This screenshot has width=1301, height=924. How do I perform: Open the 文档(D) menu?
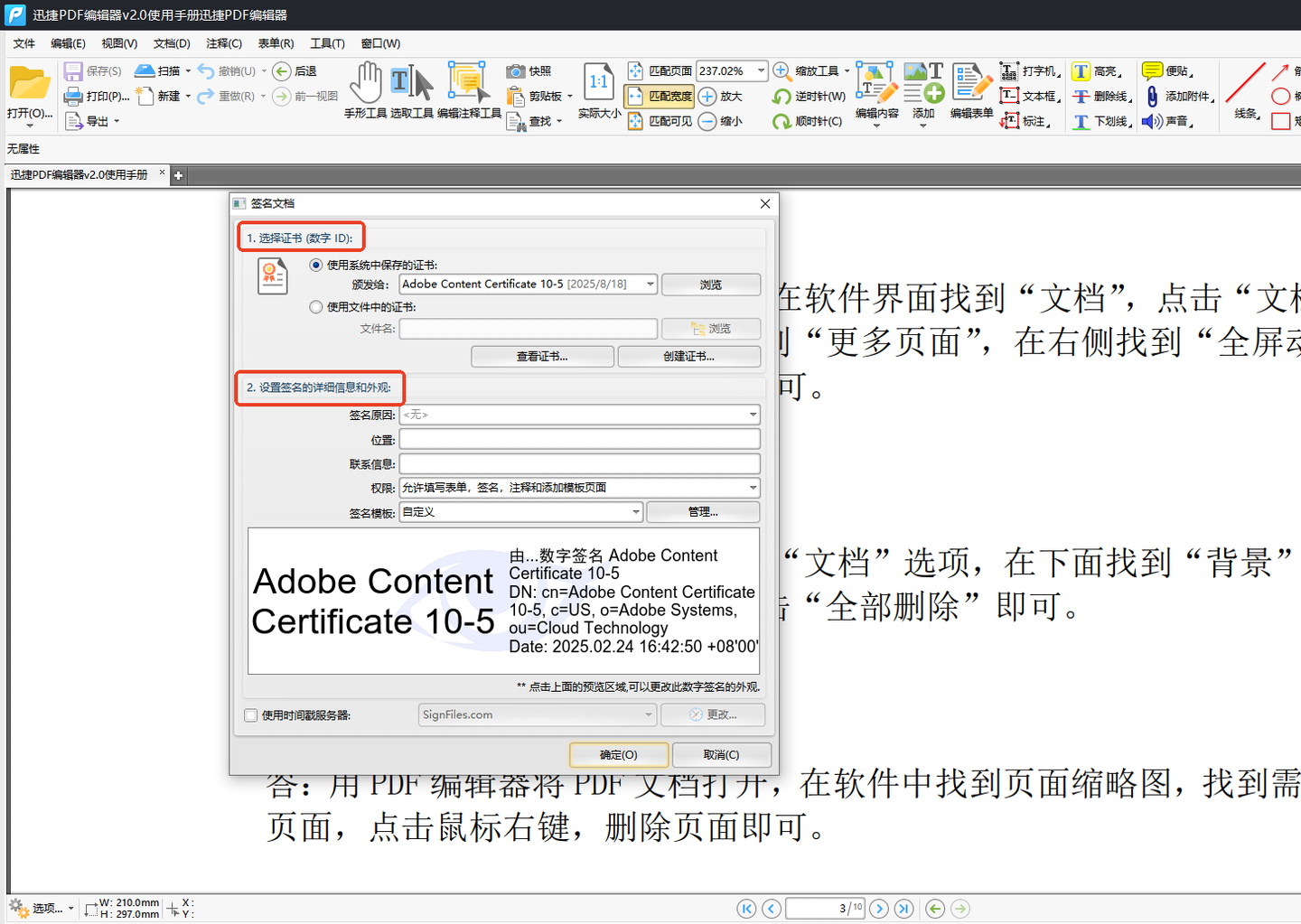coord(172,43)
